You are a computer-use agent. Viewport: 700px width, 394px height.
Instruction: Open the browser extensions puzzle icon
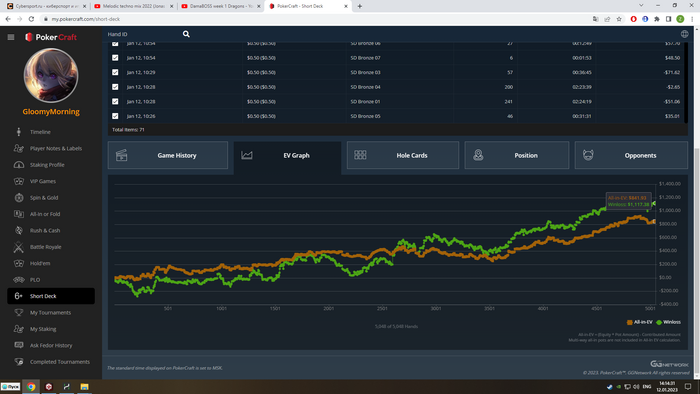(x=657, y=19)
